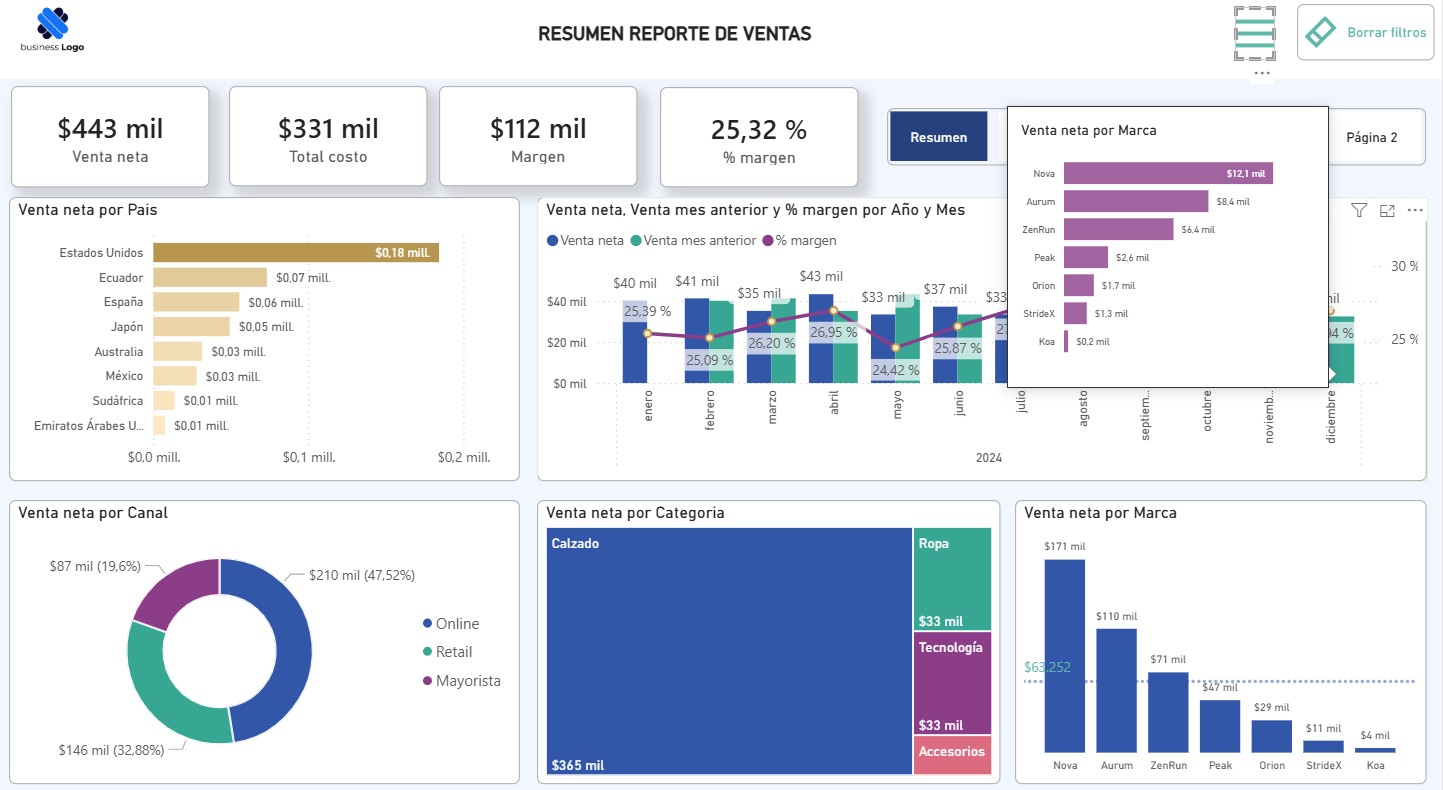This screenshot has height=790, width=1443.
Task: Open focus mode on the Año y Mes chart
Action: pos(1388,210)
